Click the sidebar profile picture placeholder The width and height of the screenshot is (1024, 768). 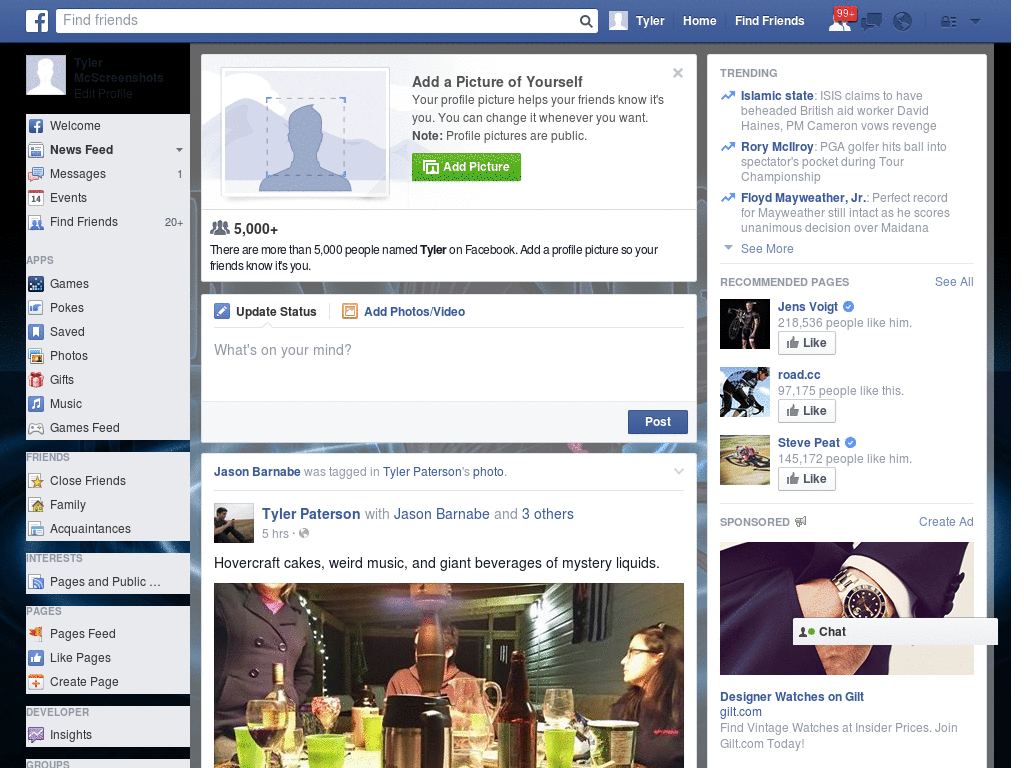(x=46, y=75)
